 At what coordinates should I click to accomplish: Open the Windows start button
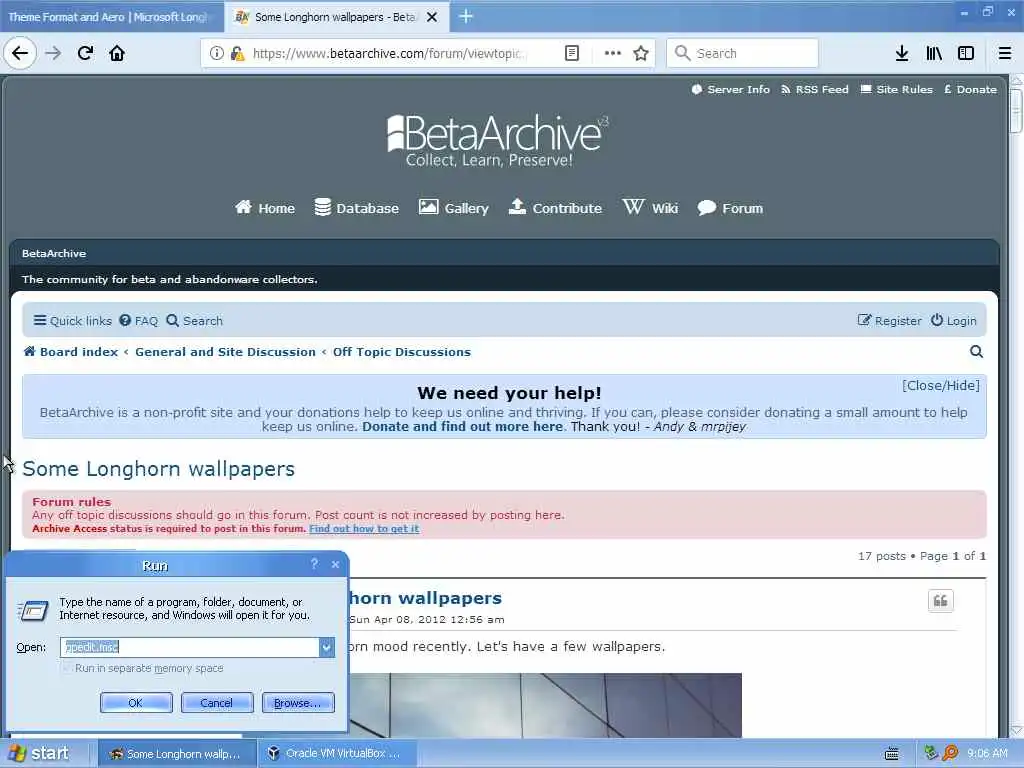coord(40,754)
